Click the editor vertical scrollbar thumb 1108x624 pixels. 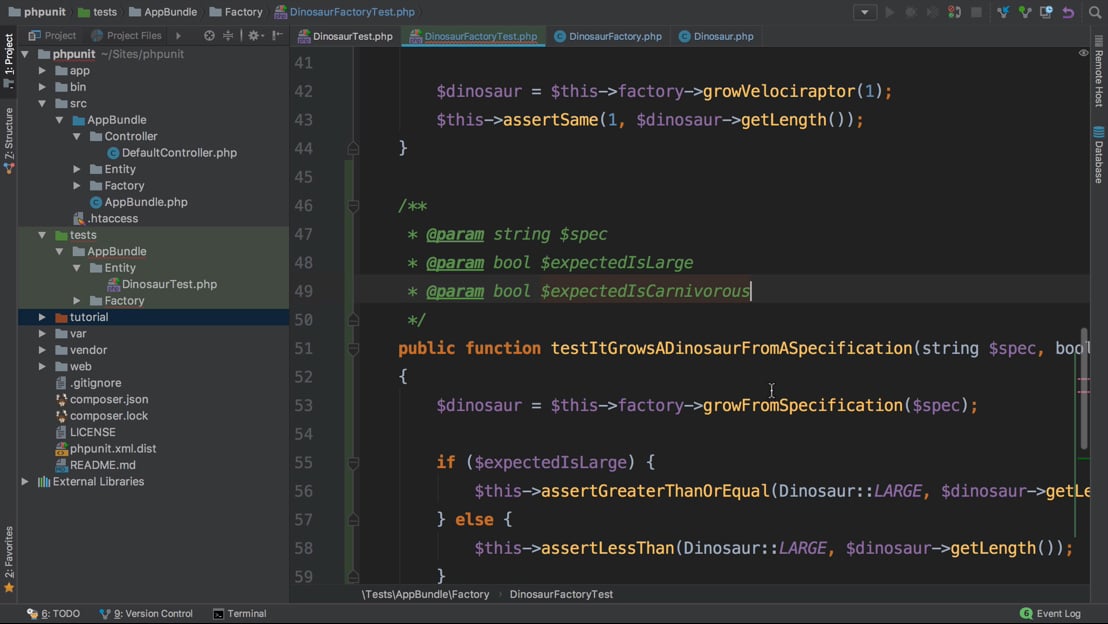tap(1084, 388)
